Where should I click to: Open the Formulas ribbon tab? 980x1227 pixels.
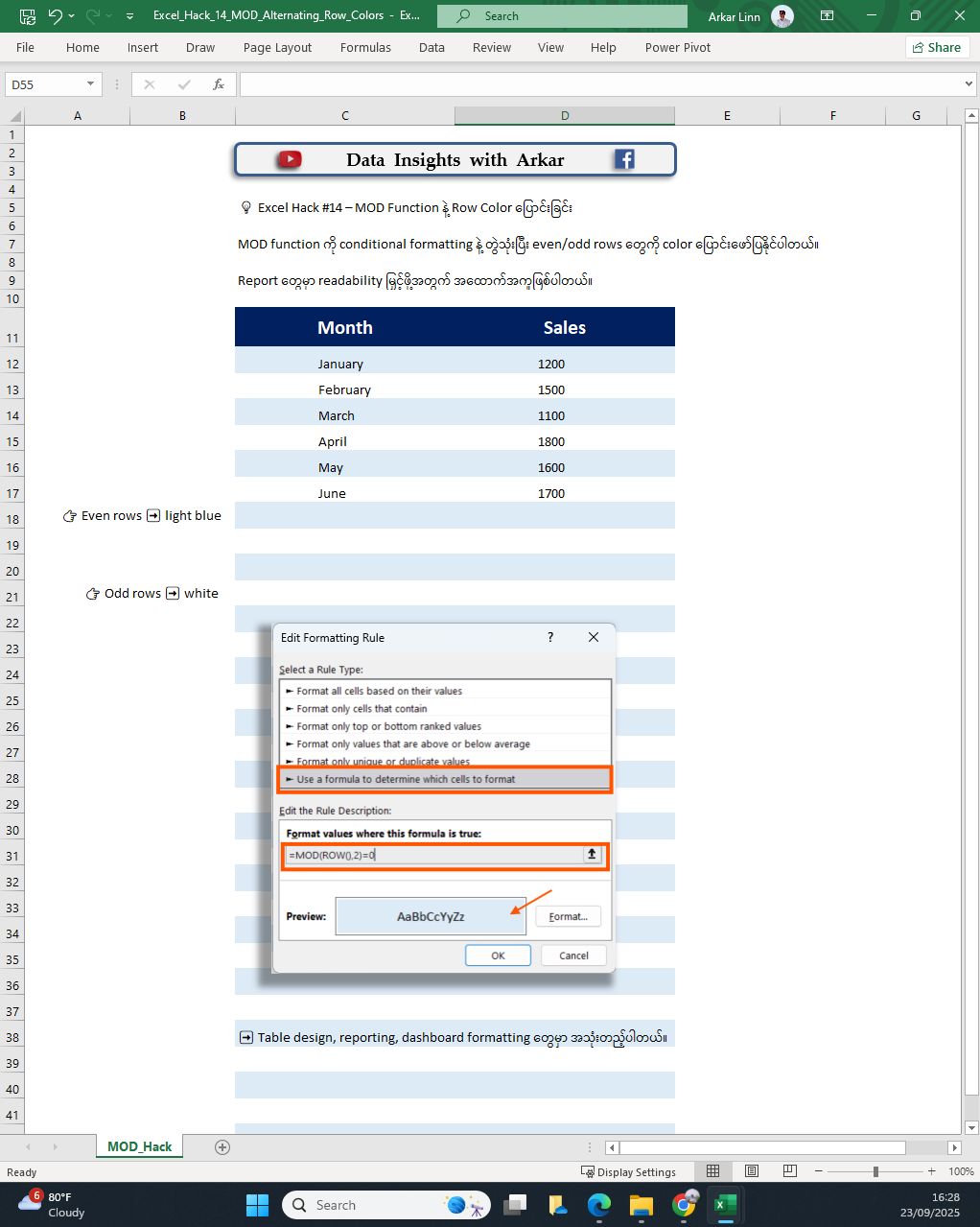365,47
